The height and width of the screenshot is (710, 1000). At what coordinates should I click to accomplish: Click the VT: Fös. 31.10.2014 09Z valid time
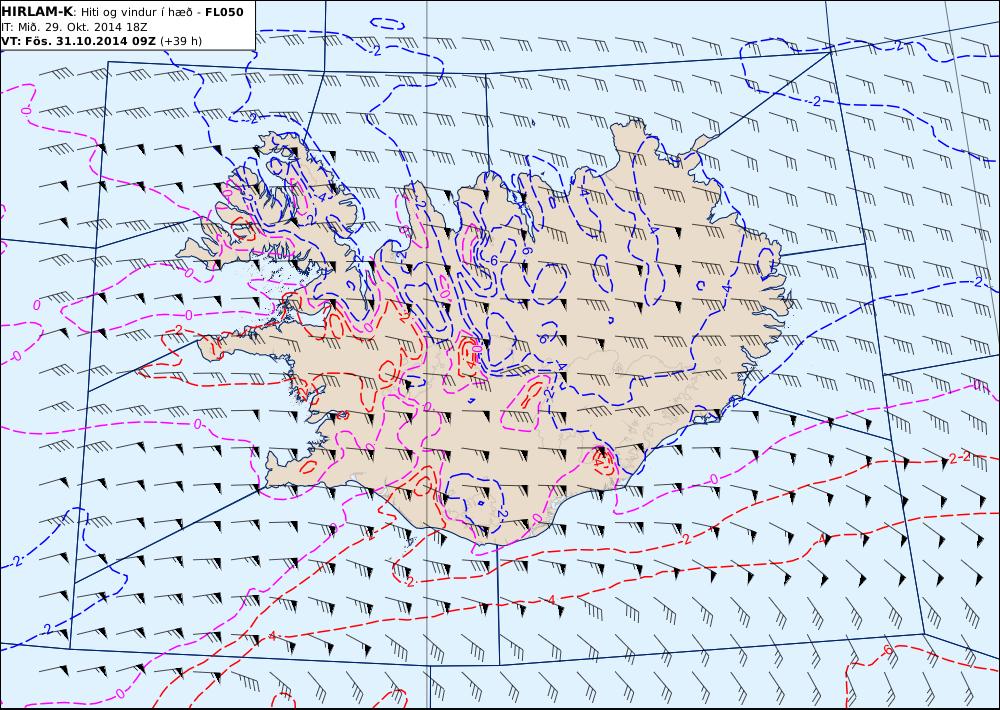(79, 41)
